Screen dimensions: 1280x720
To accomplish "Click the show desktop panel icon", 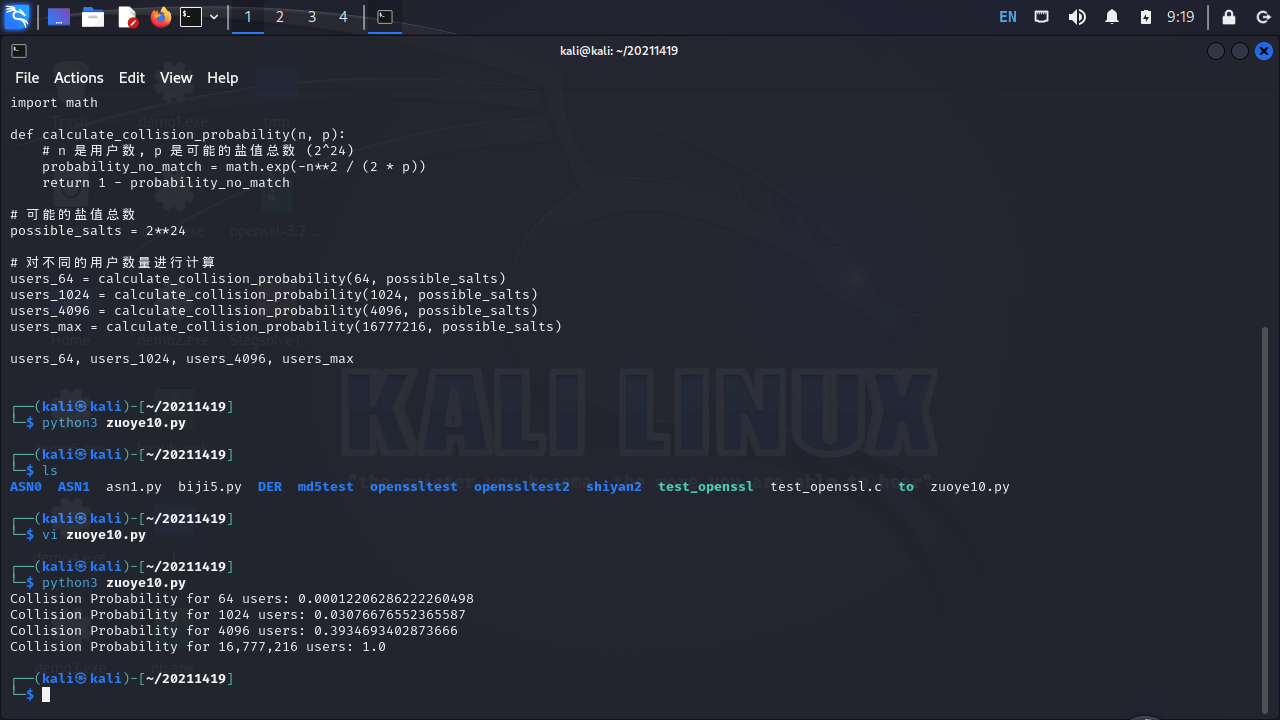I will [59, 17].
